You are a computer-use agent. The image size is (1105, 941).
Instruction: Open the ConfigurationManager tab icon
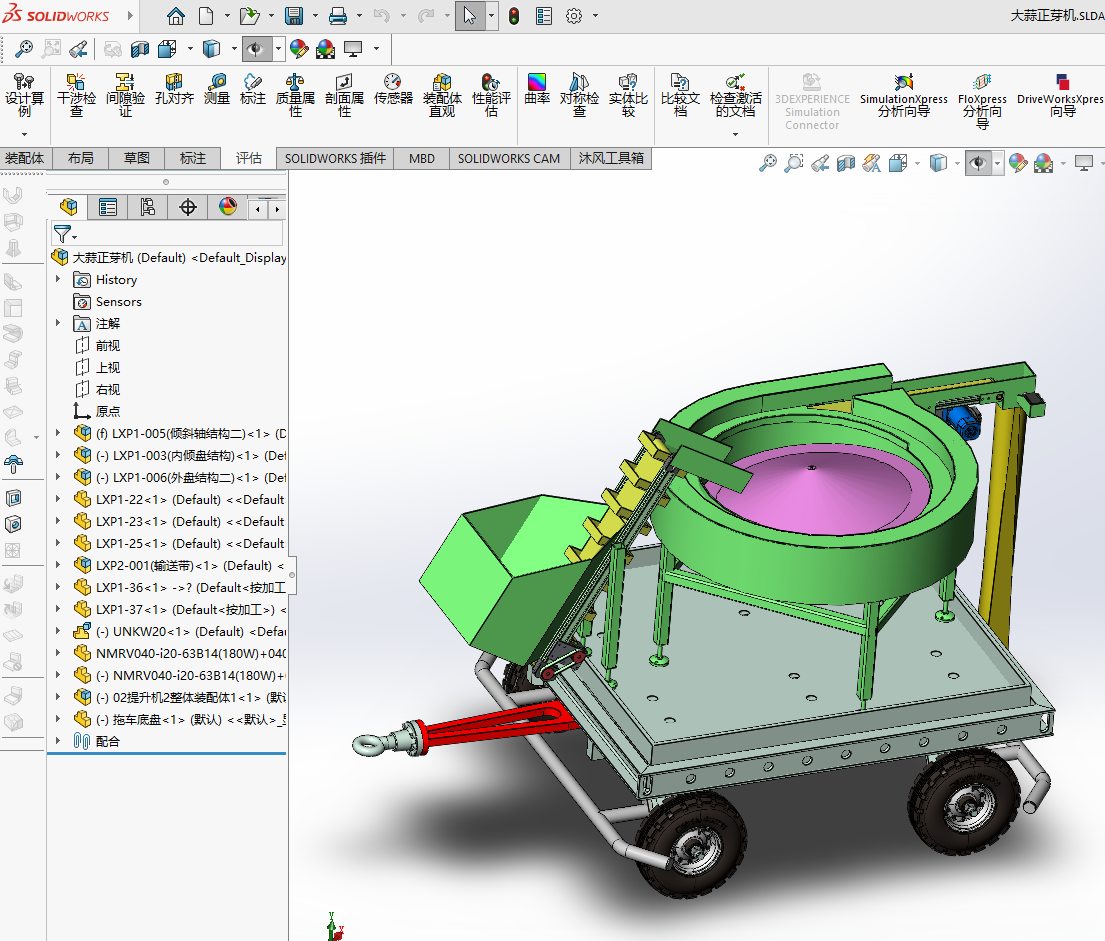[x=148, y=207]
